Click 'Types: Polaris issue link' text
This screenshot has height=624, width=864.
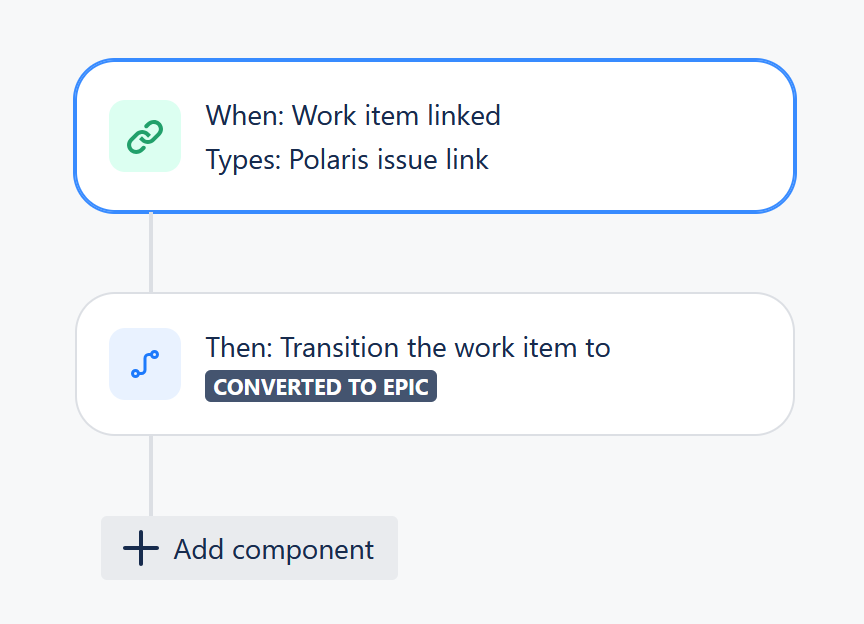pos(347,160)
